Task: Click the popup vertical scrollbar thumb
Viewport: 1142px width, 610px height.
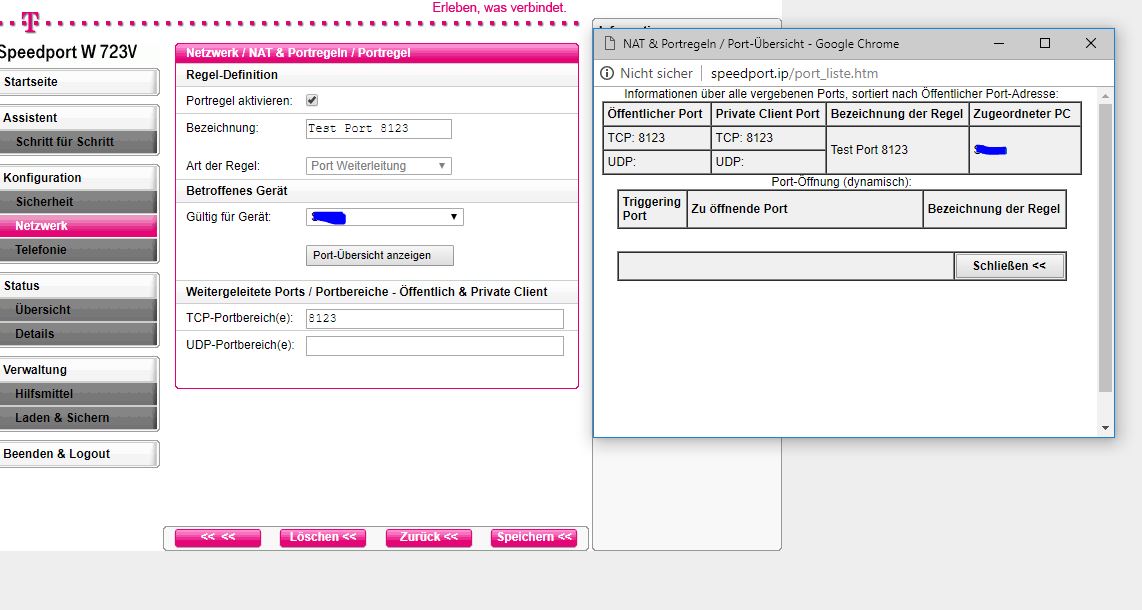Action: (1106, 247)
